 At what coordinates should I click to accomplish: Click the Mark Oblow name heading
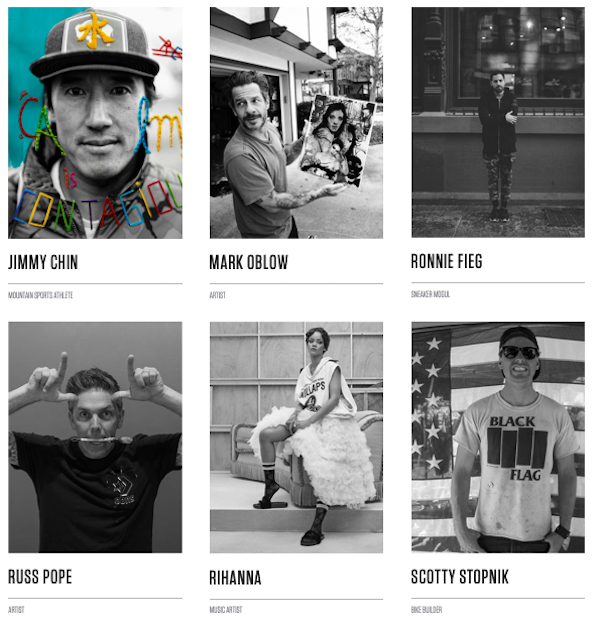click(249, 262)
